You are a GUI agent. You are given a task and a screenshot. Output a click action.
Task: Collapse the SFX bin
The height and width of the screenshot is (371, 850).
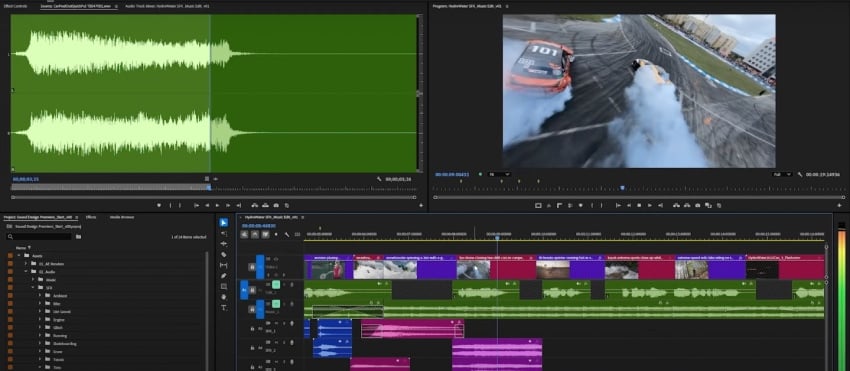click(x=33, y=287)
